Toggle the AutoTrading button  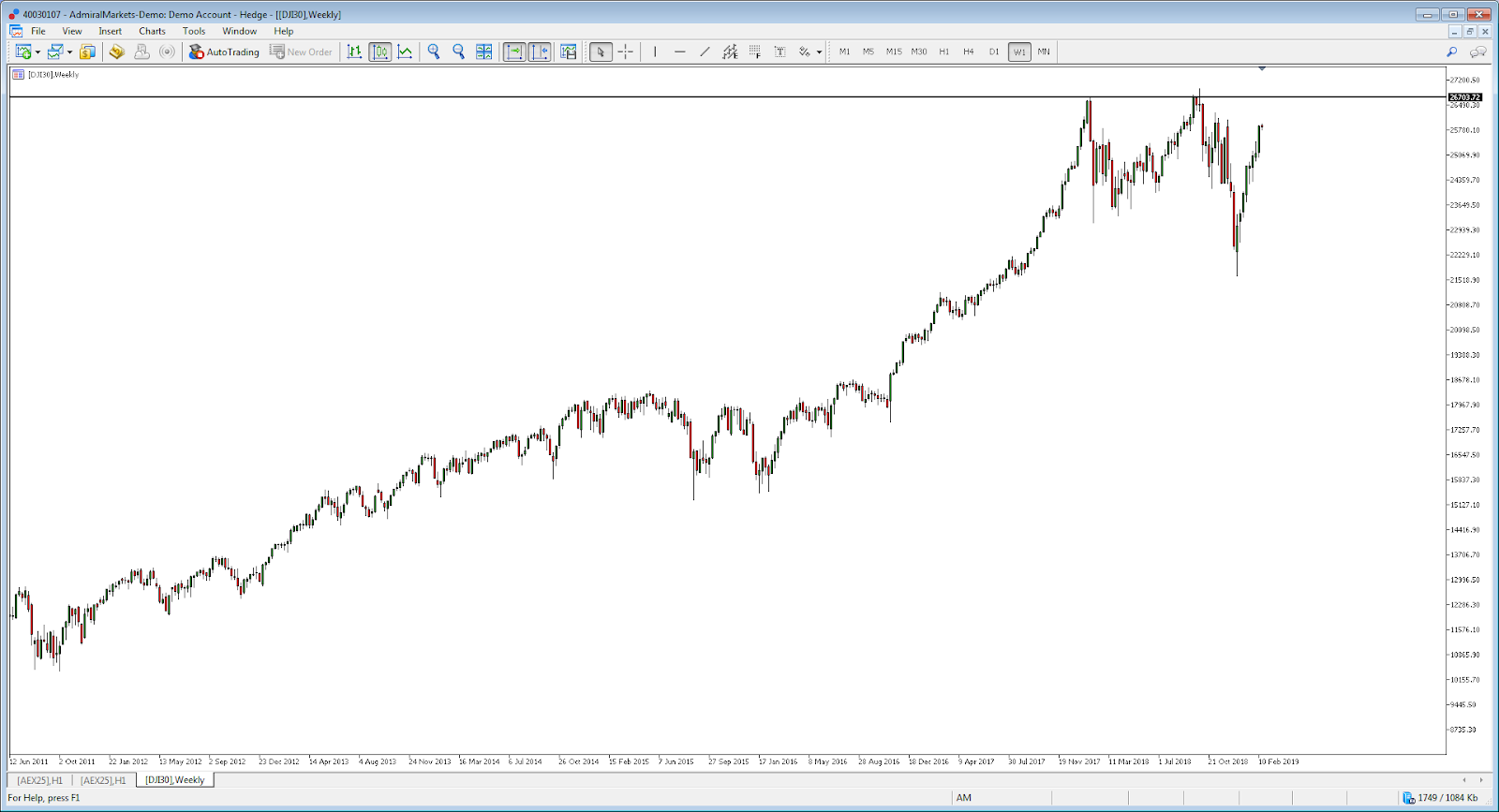(x=224, y=52)
